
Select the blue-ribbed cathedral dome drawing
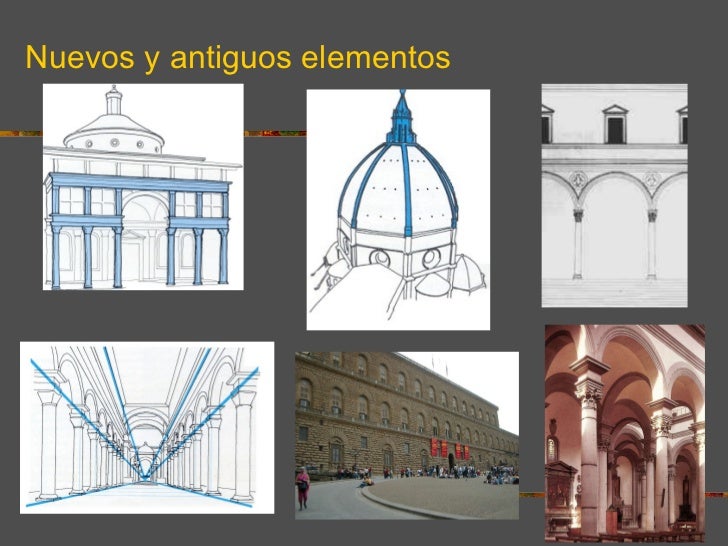398,209
